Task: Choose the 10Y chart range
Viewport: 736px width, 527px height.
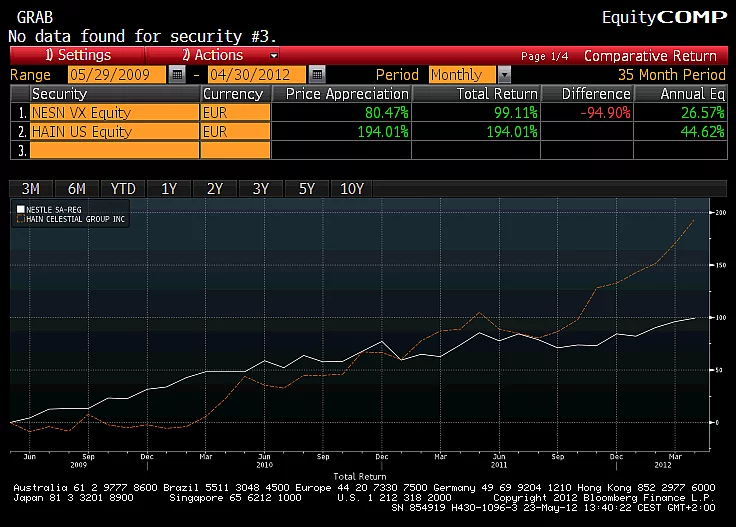Action: pyautogui.click(x=352, y=189)
